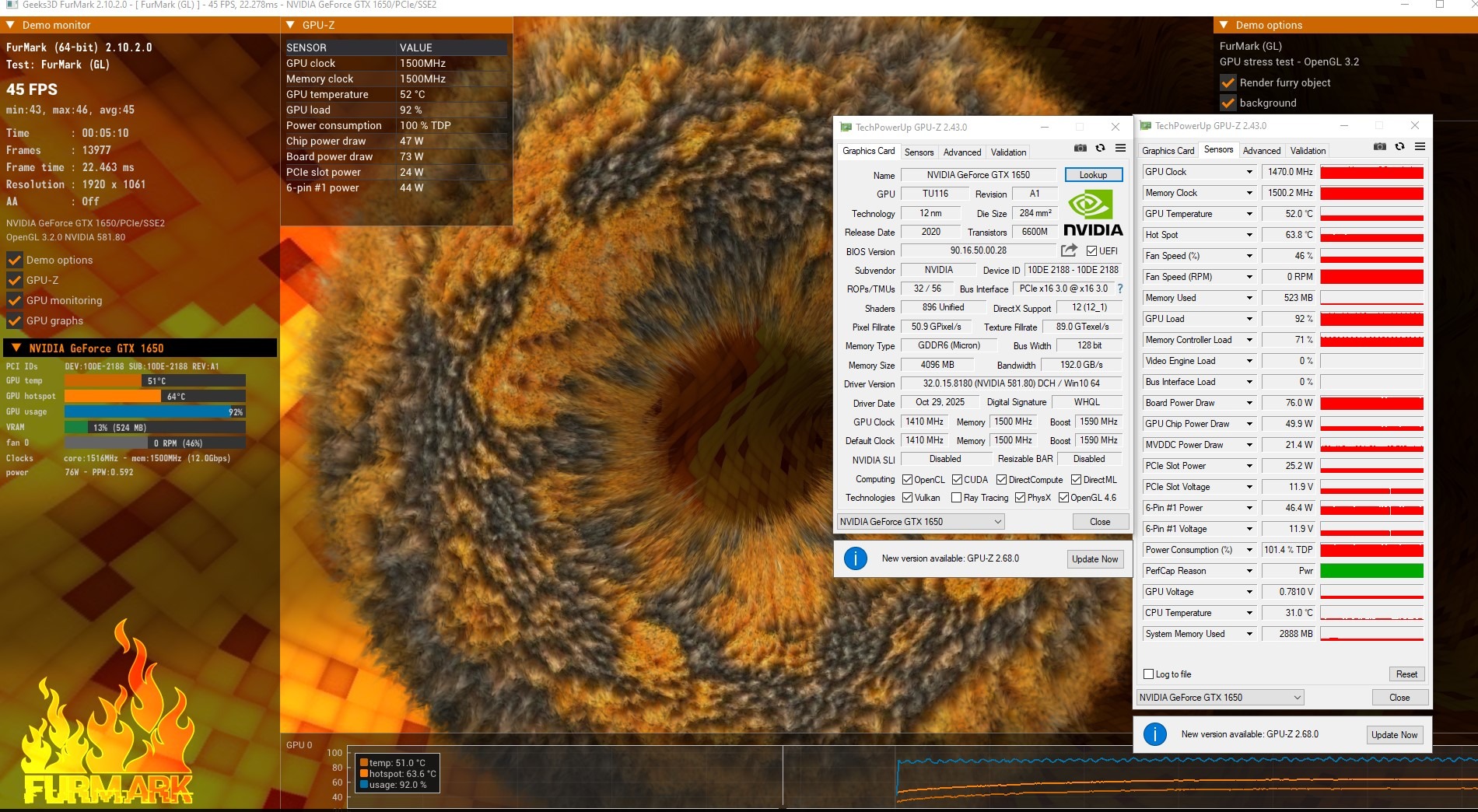The width and height of the screenshot is (1478, 812).
Task: Toggle the CUDA checkbox
Action: [x=958, y=479]
